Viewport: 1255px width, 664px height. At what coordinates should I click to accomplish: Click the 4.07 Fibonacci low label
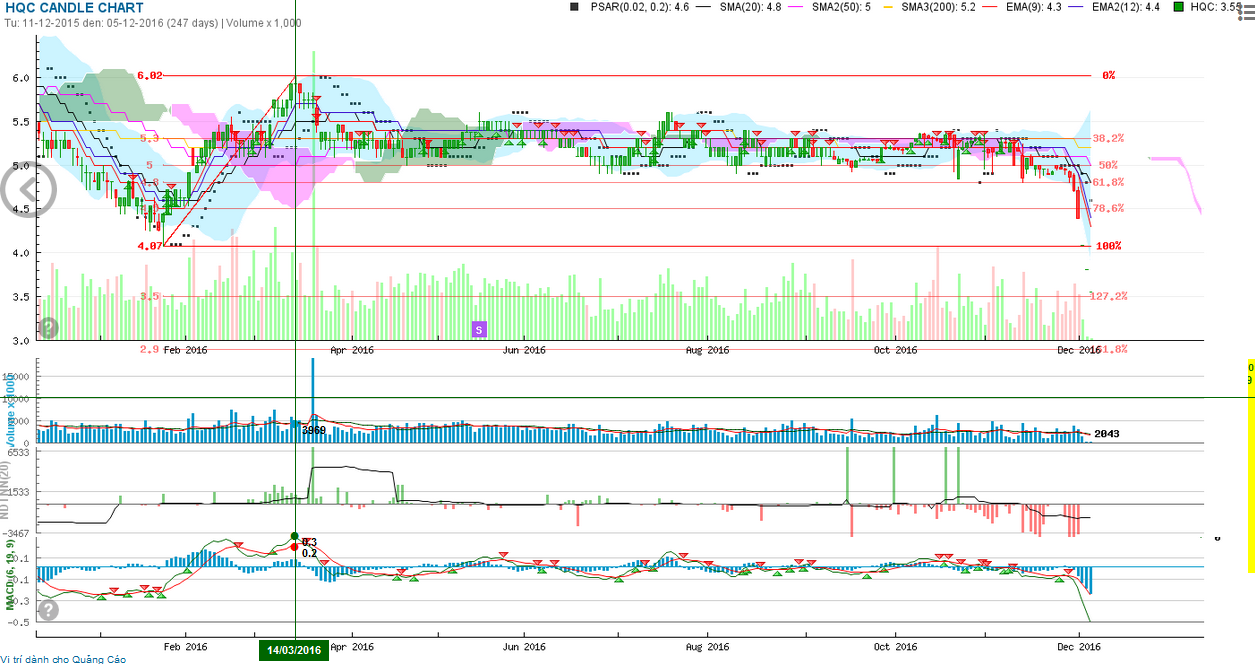click(150, 245)
